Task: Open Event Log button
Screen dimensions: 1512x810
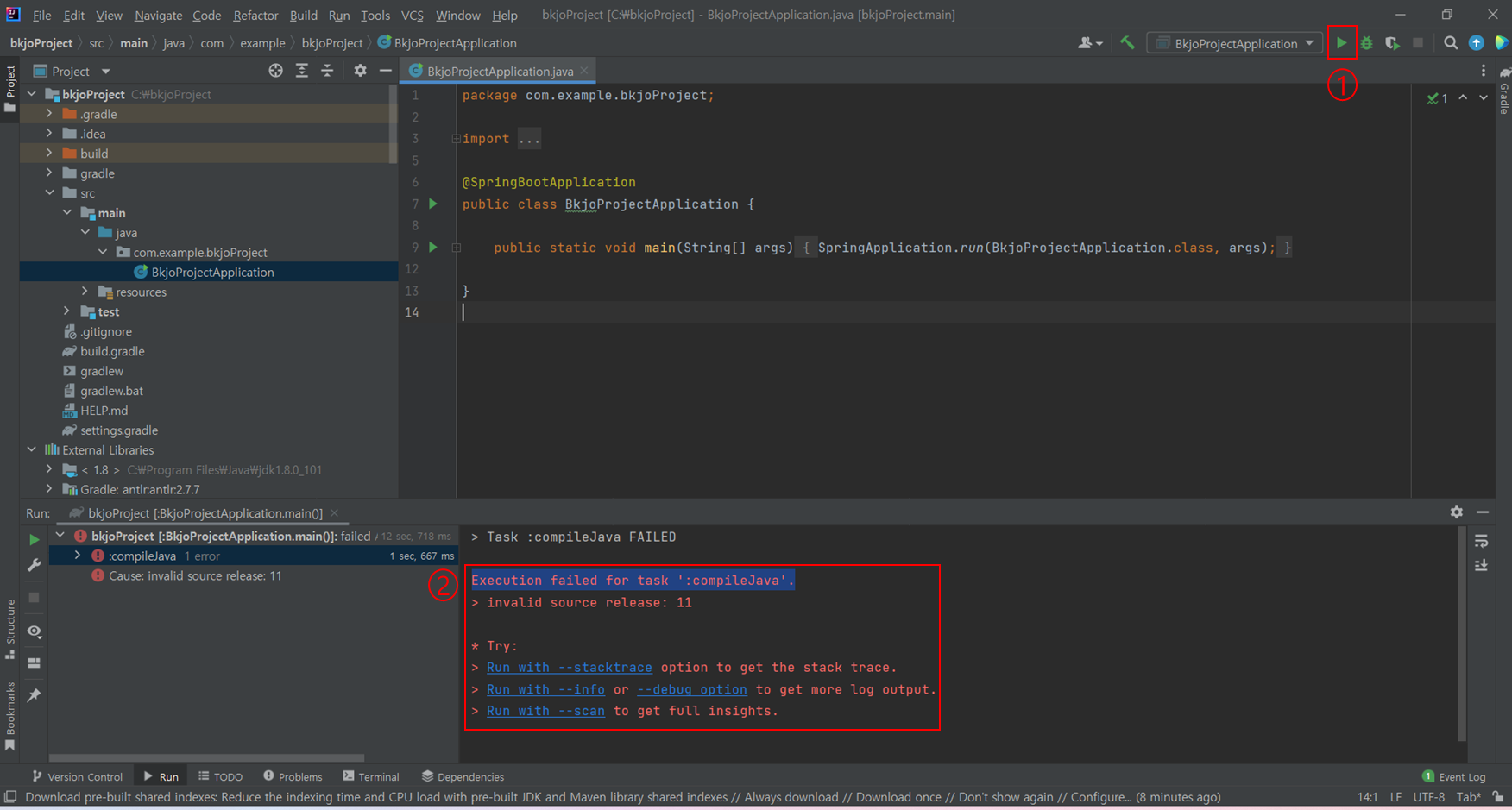Action: tap(1454, 776)
